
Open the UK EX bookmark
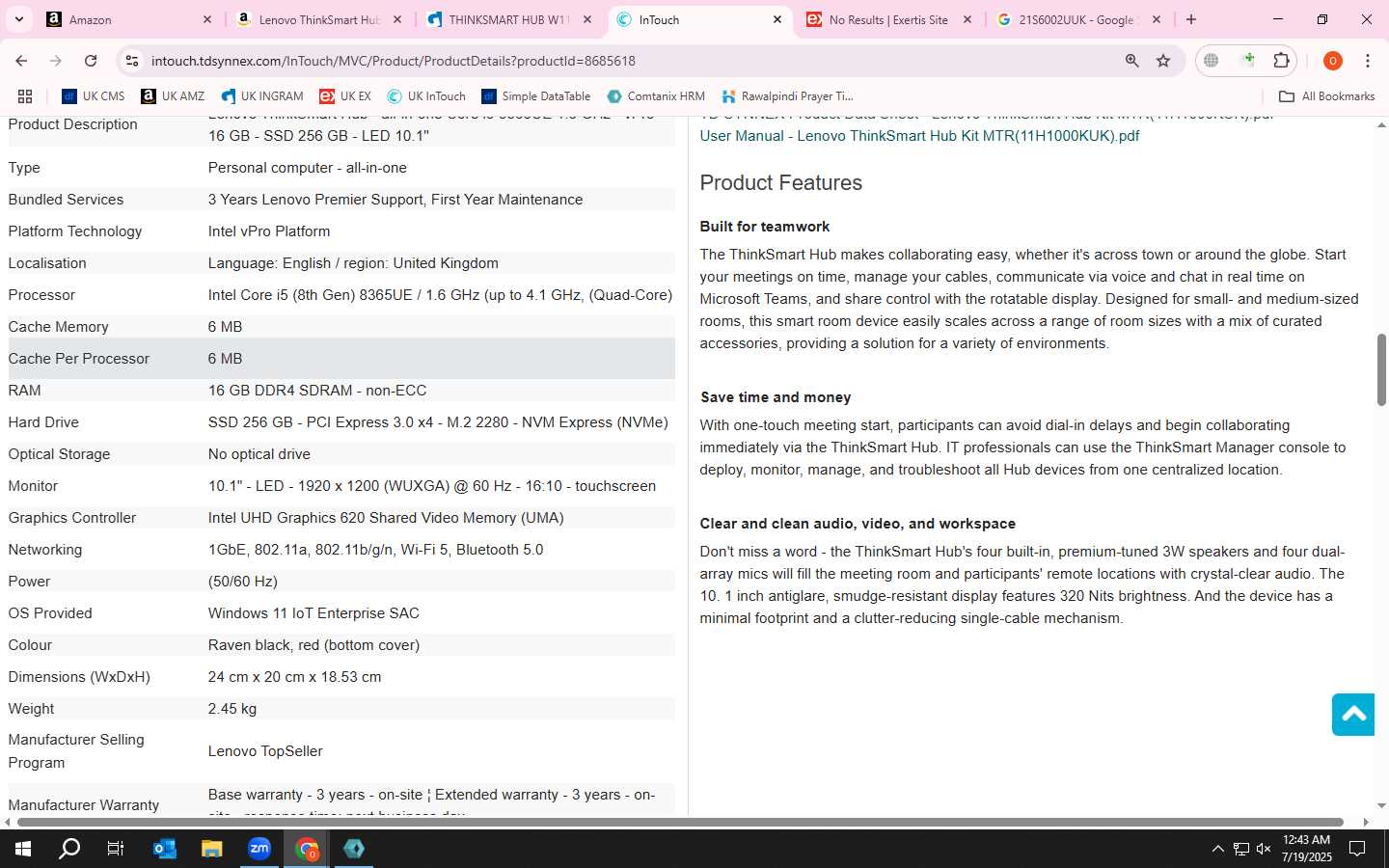[x=345, y=96]
